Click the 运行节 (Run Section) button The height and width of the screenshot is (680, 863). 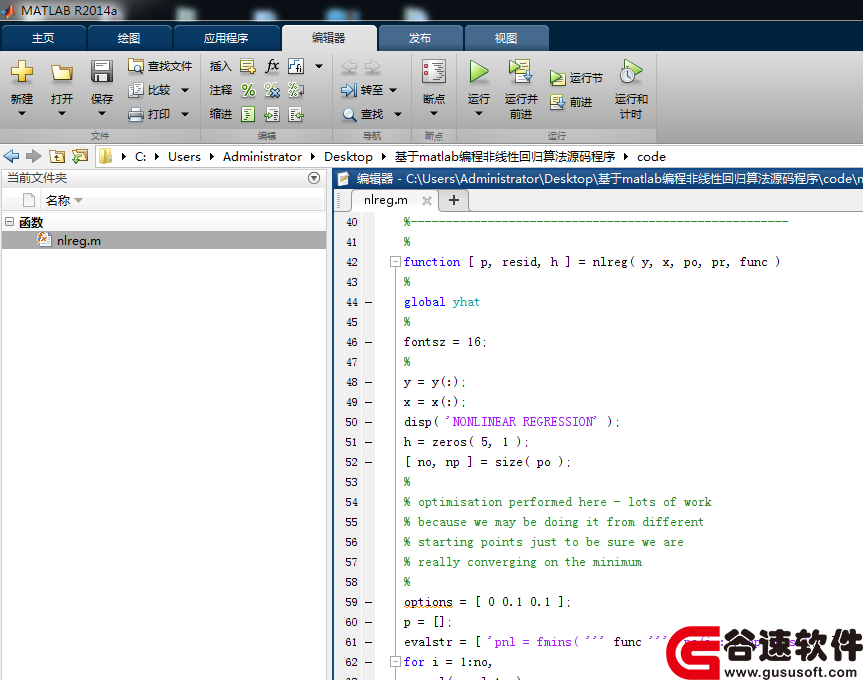pos(576,78)
